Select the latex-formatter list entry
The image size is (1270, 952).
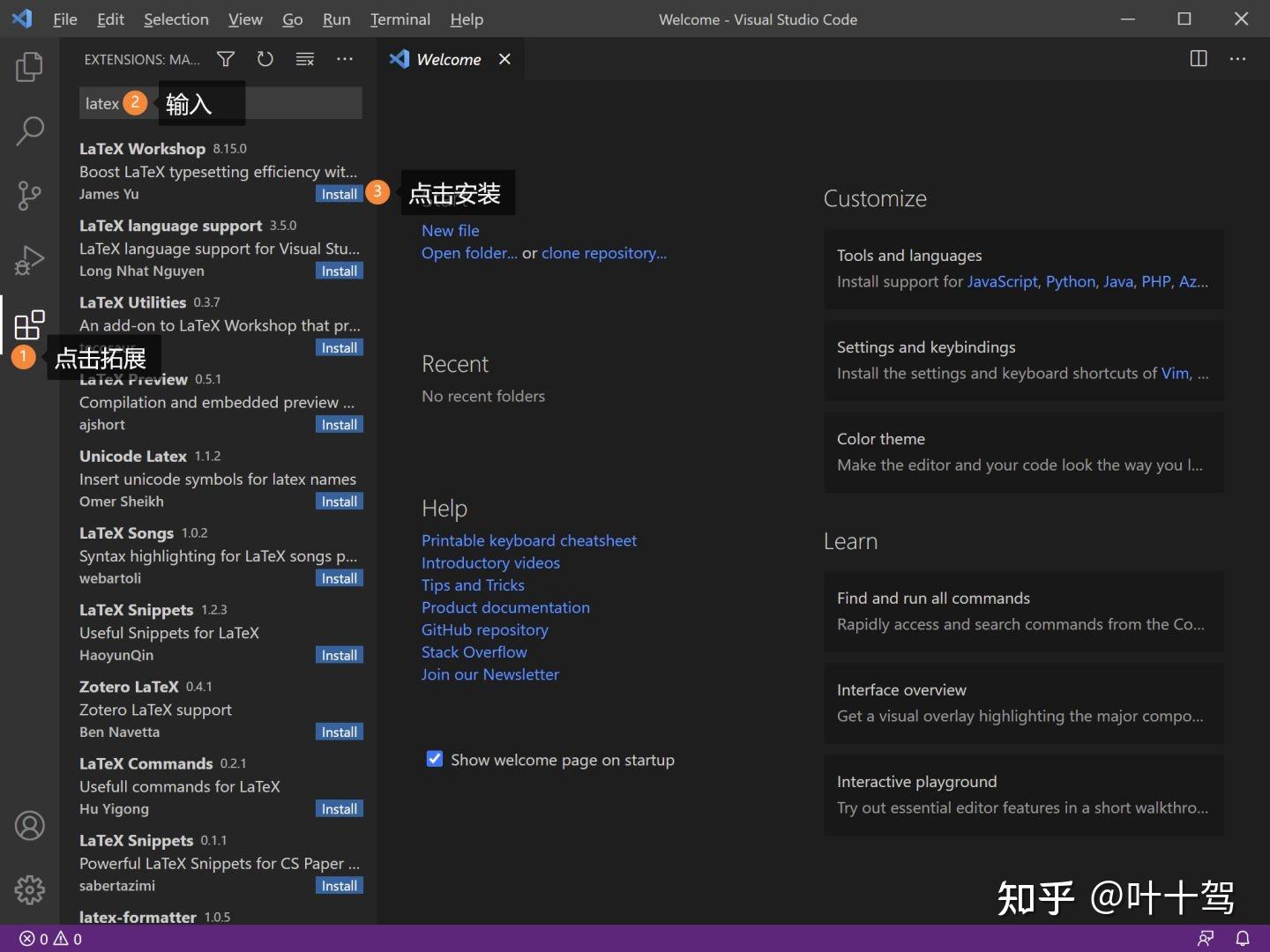coord(220,915)
